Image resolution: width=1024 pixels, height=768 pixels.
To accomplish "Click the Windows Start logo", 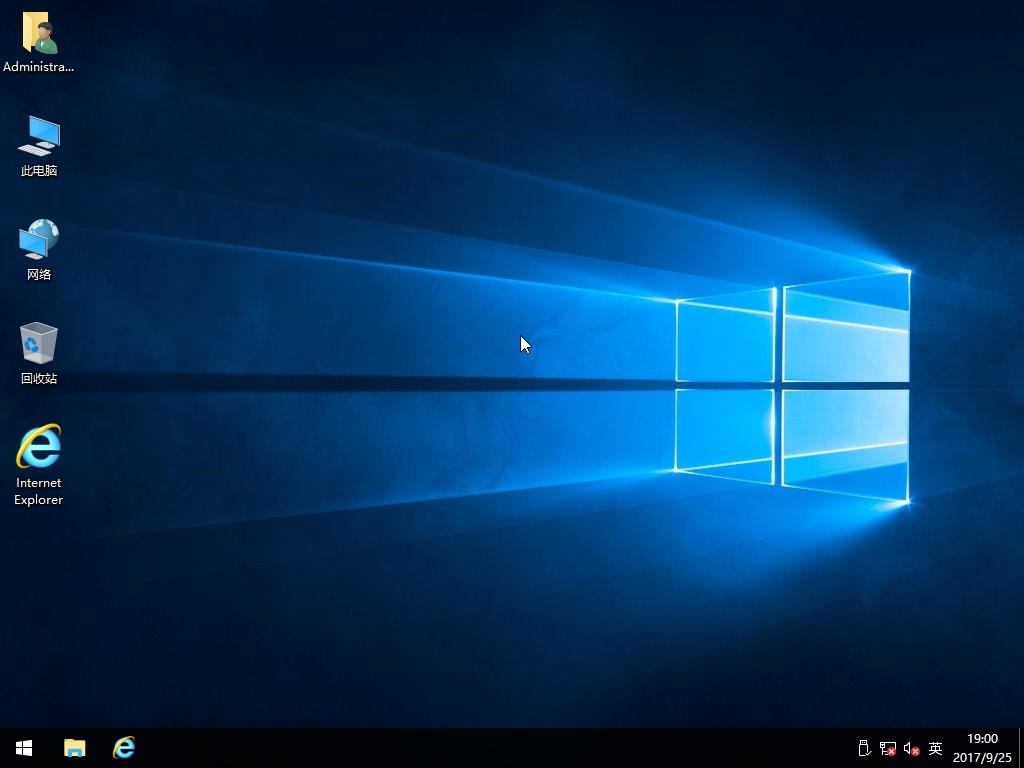I will coord(22,747).
